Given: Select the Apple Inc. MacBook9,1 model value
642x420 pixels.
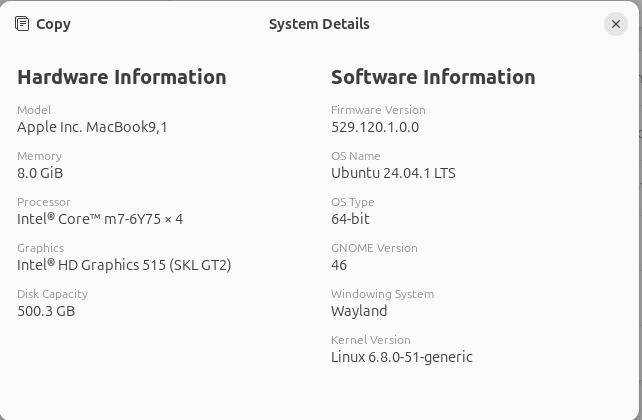Looking at the screenshot, I should click(x=92, y=127).
